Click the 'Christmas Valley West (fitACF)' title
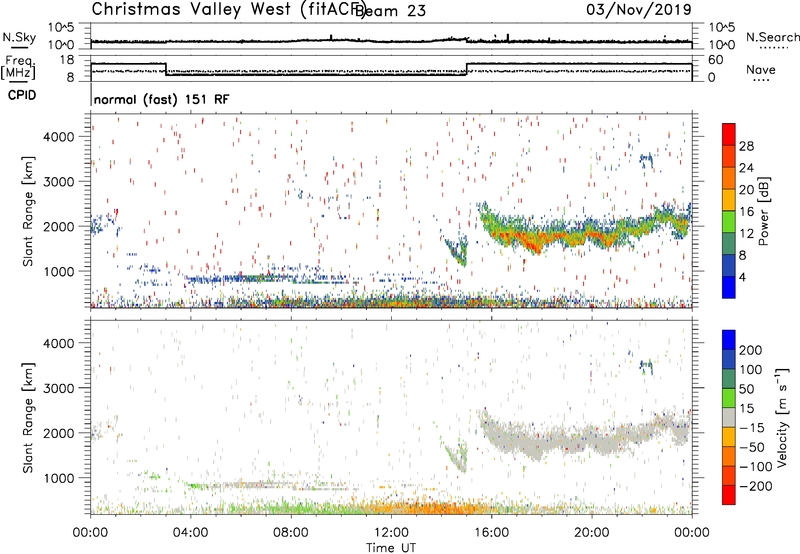The image size is (800, 554). click(x=229, y=9)
